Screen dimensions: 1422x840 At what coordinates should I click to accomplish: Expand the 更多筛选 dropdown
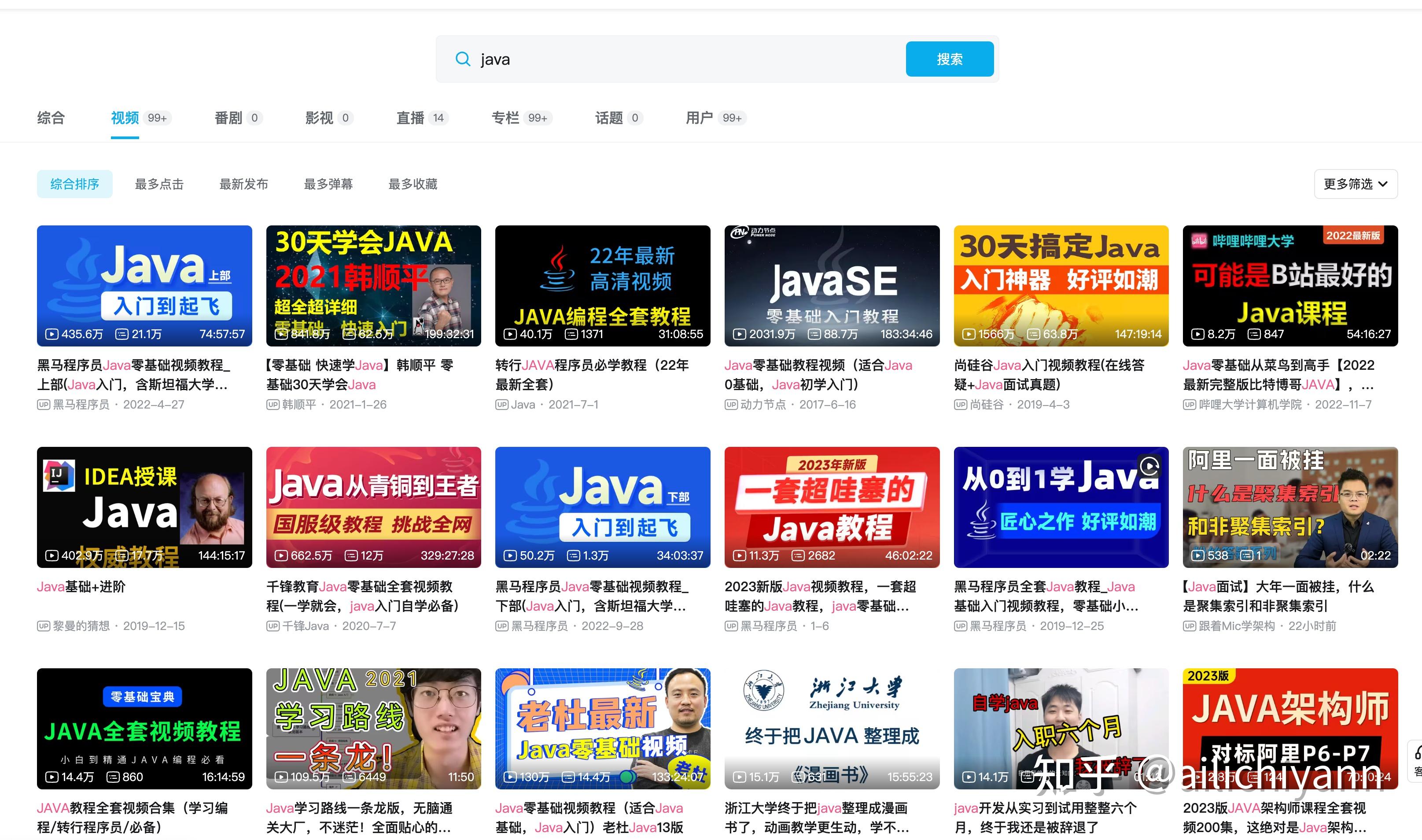(1355, 184)
